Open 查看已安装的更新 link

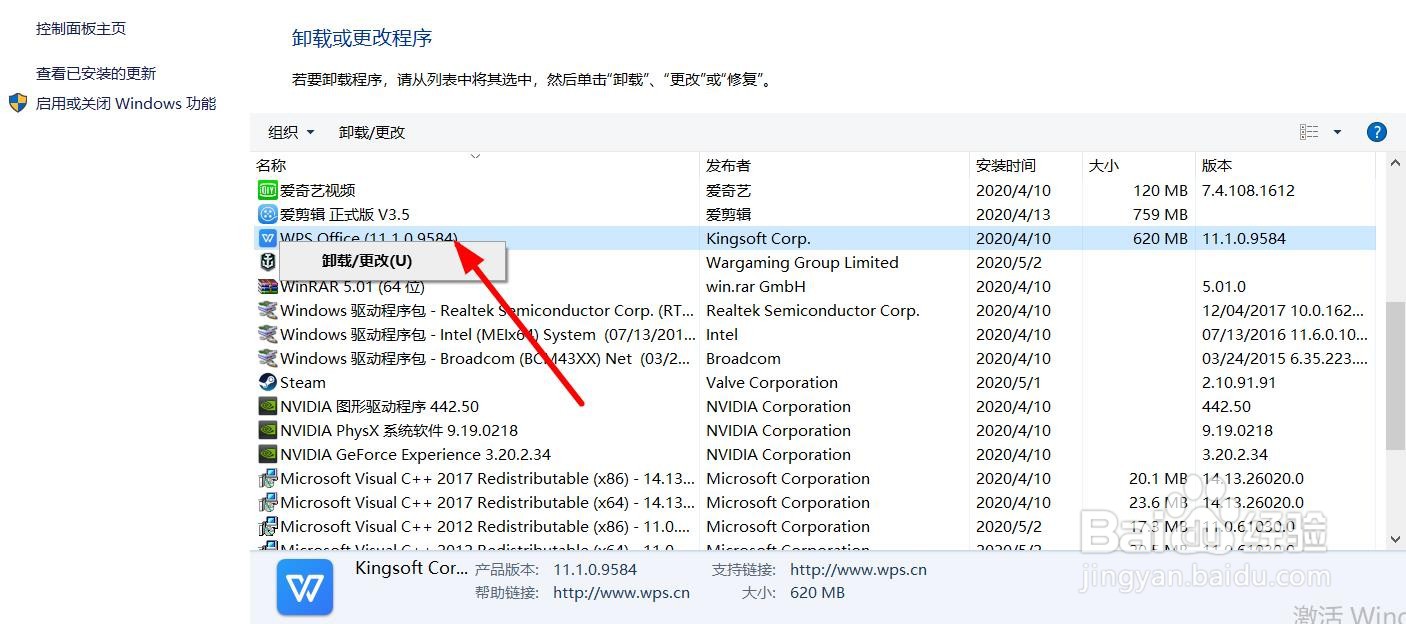point(96,73)
